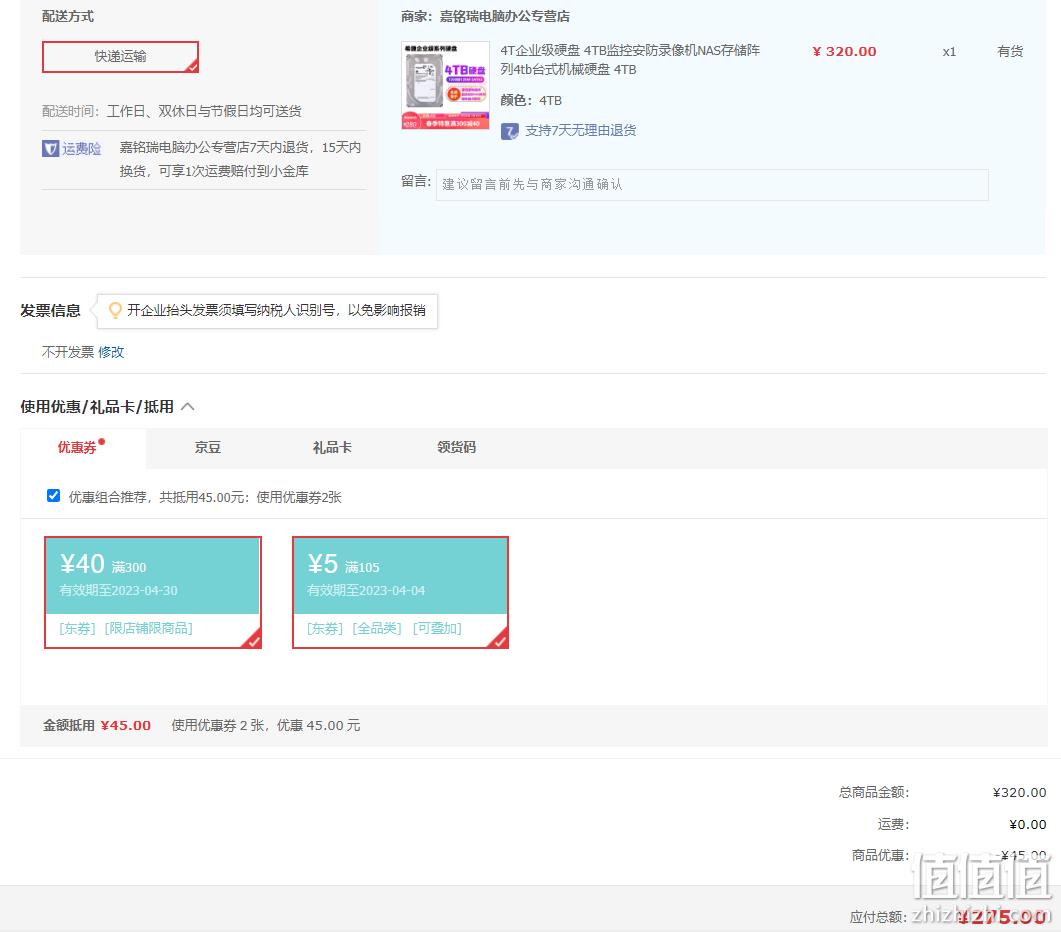
Task: Open the 支持7天无理由退货 link
Action: pyautogui.click(x=581, y=131)
